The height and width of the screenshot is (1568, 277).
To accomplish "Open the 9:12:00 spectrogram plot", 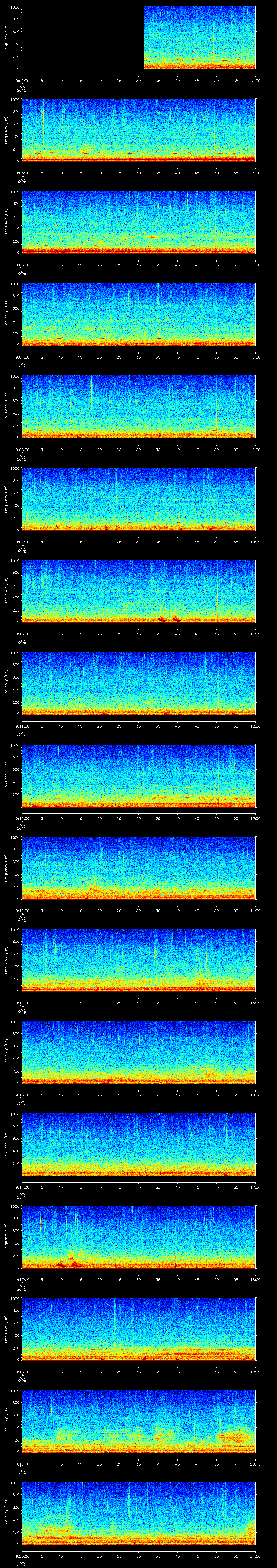I will [139, 775].
